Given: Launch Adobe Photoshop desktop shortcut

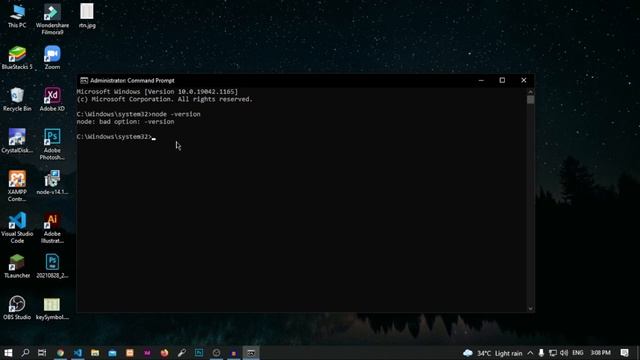Looking at the screenshot, I should [x=52, y=144].
